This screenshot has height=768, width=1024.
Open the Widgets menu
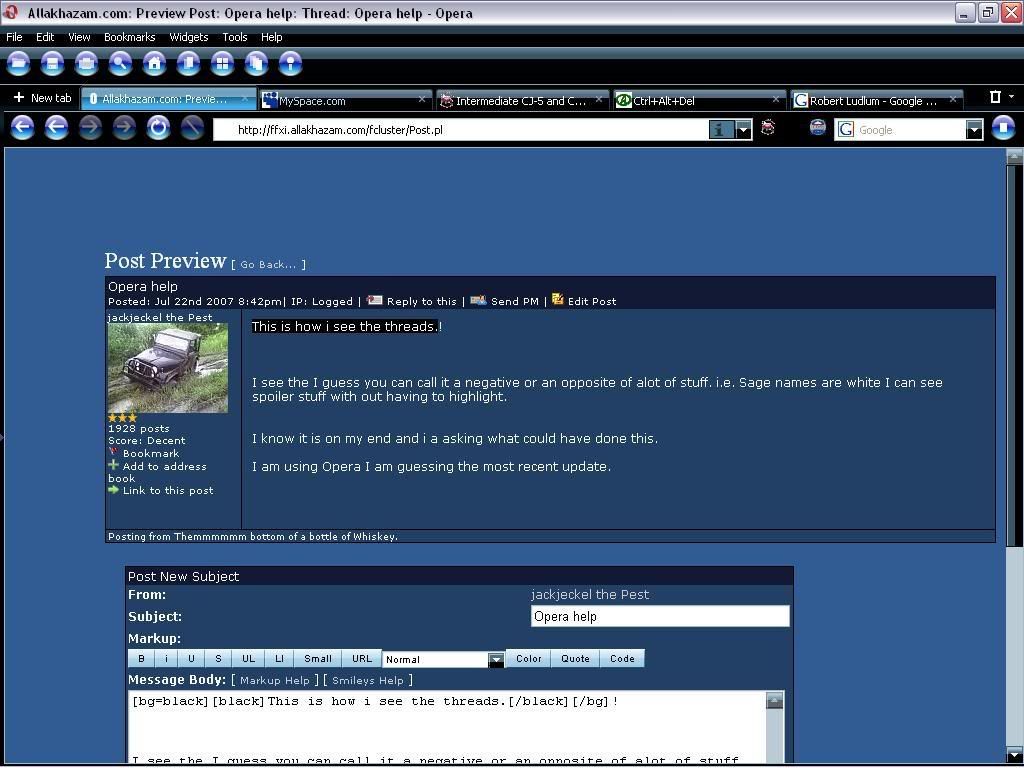tap(188, 37)
